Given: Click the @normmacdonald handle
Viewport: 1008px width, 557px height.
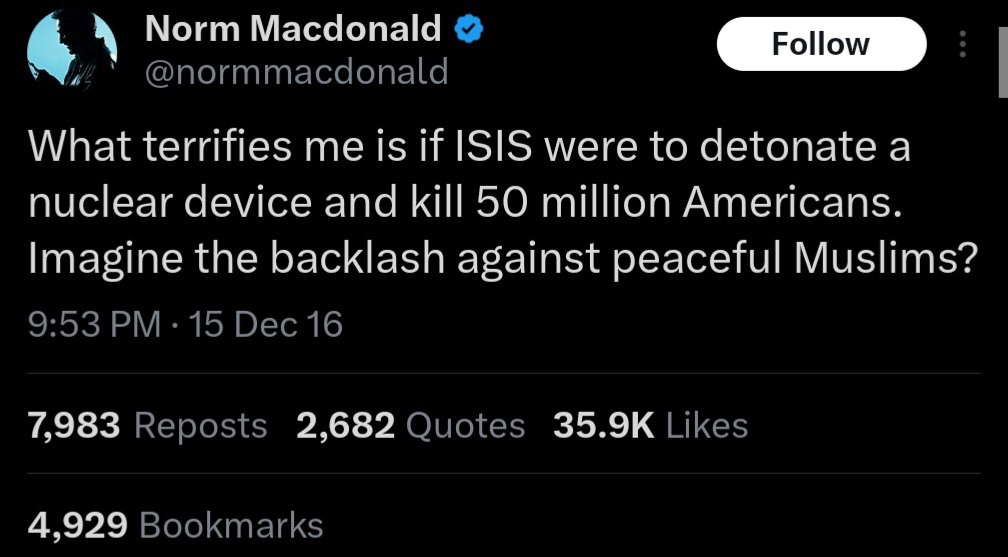Looking at the screenshot, I should coord(297,72).
